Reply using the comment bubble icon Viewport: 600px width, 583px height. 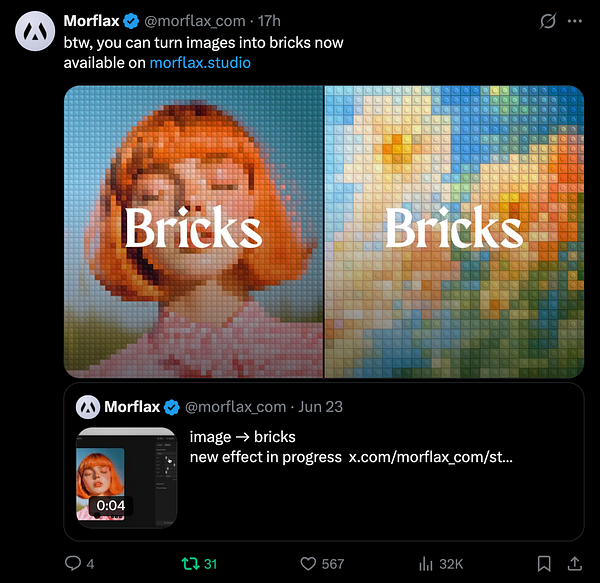[x=73, y=563]
